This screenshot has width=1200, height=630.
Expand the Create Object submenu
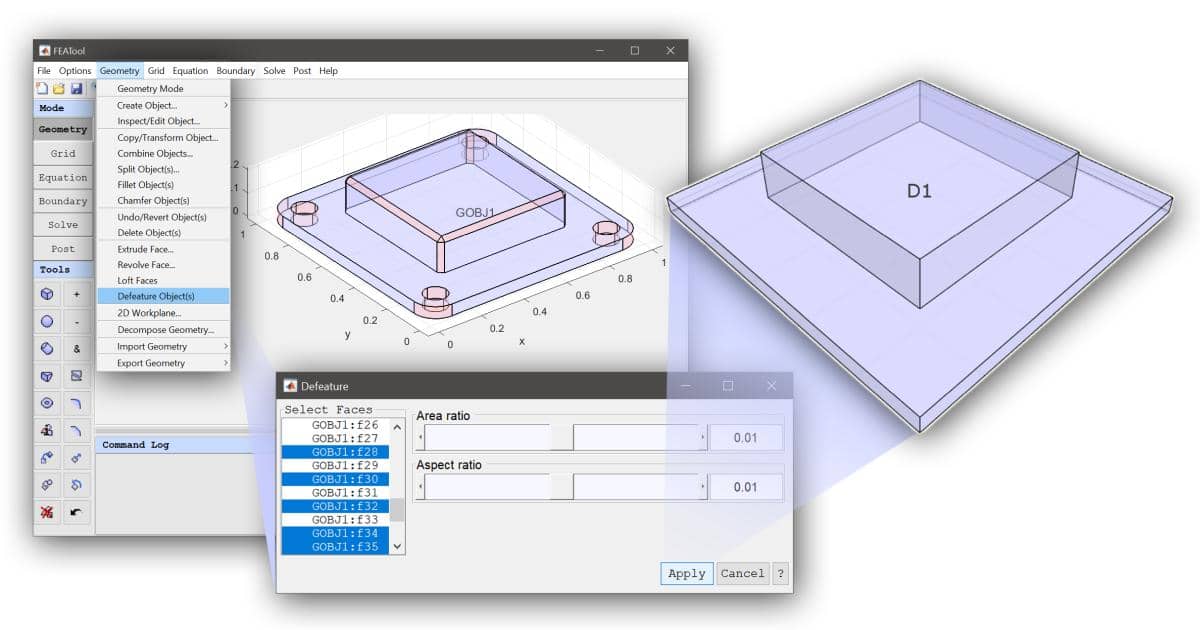click(x=164, y=105)
